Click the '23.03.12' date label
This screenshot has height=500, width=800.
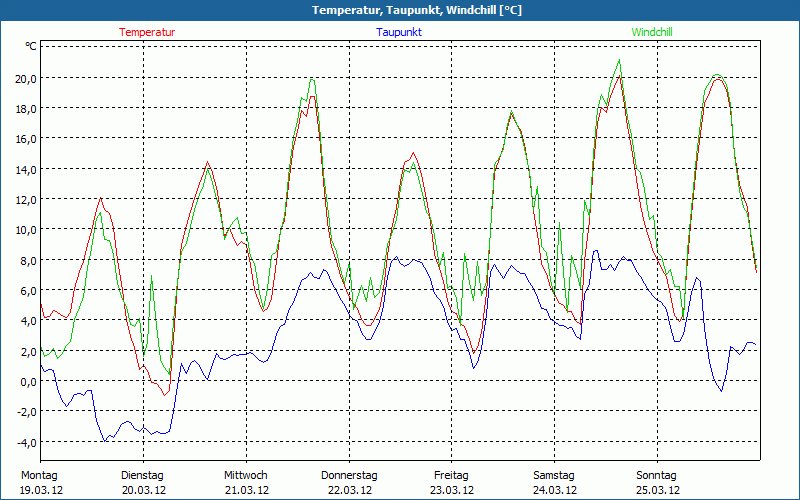click(x=452, y=490)
